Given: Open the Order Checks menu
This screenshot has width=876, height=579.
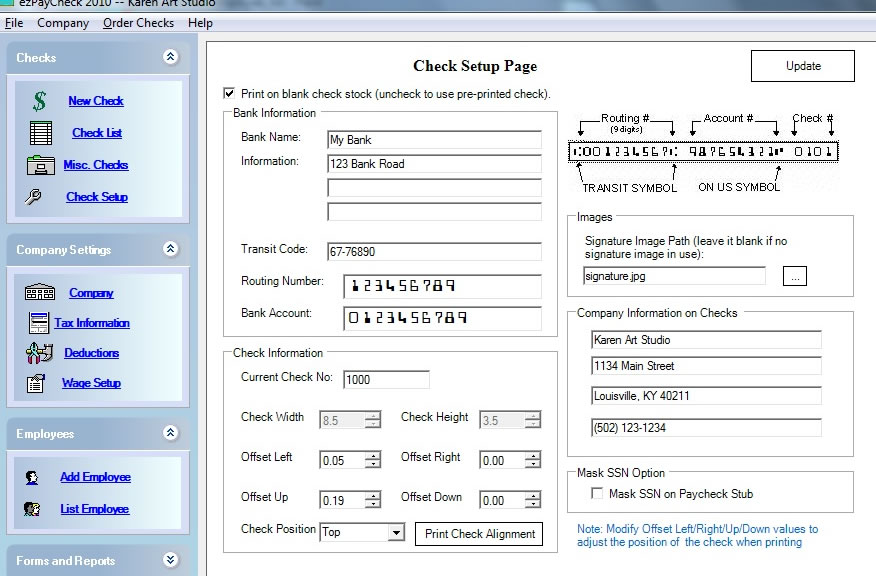Looking at the screenshot, I should pos(139,23).
